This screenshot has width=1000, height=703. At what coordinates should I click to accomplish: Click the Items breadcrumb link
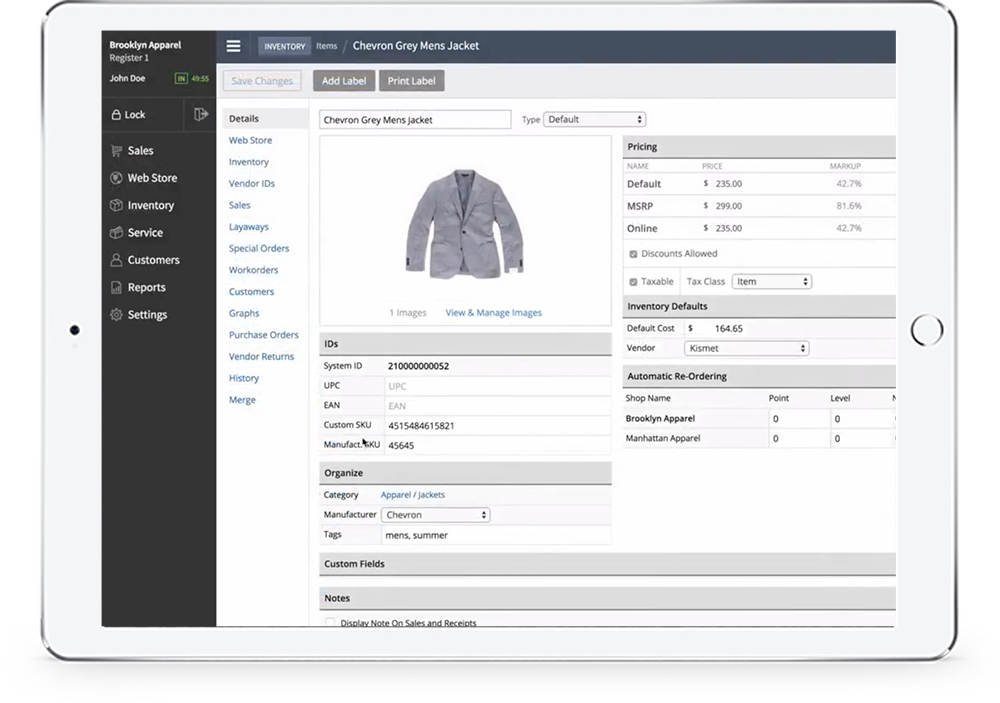click(x=327, y=46)
